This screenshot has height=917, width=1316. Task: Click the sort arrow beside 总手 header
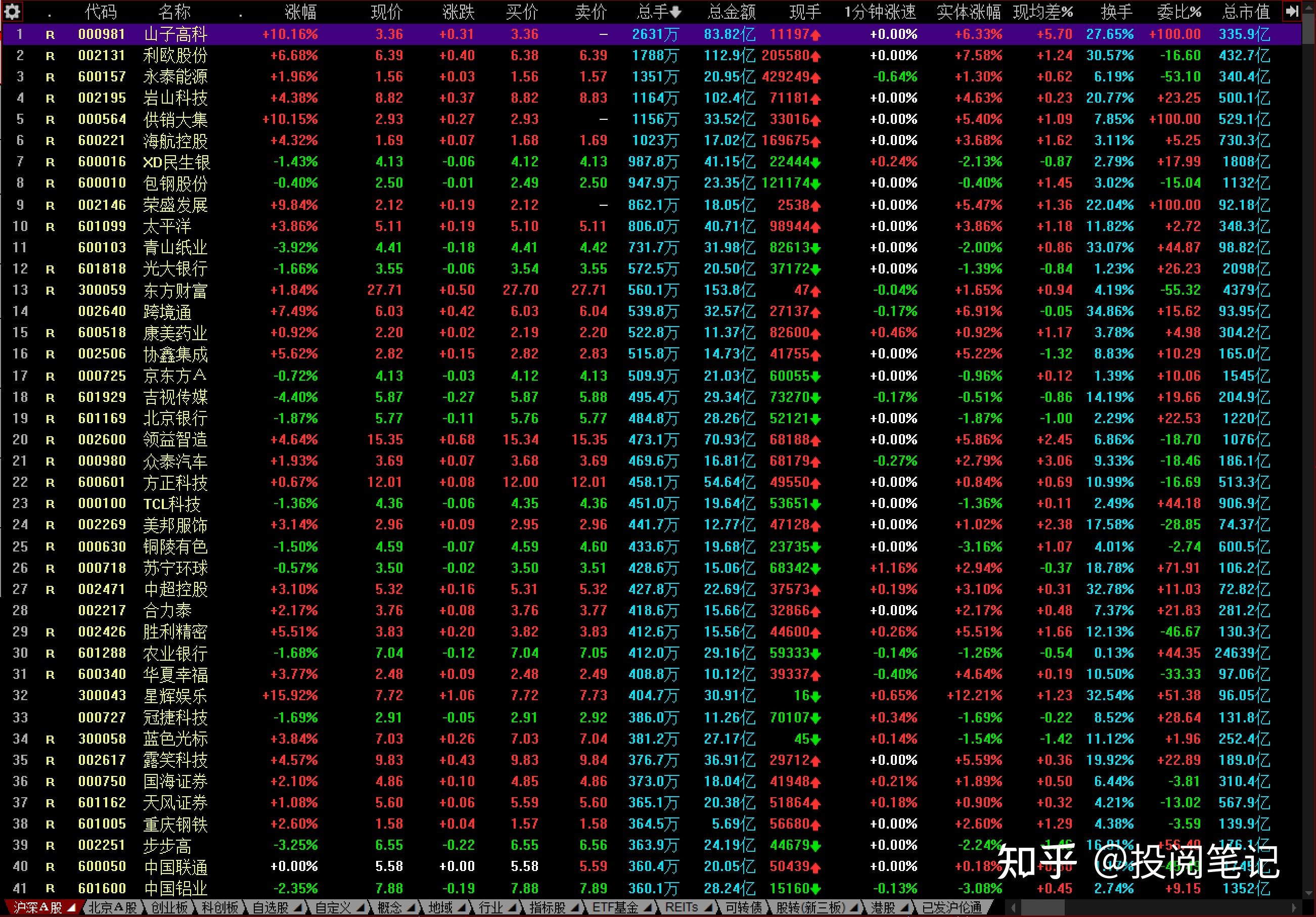tap(675, 12)
